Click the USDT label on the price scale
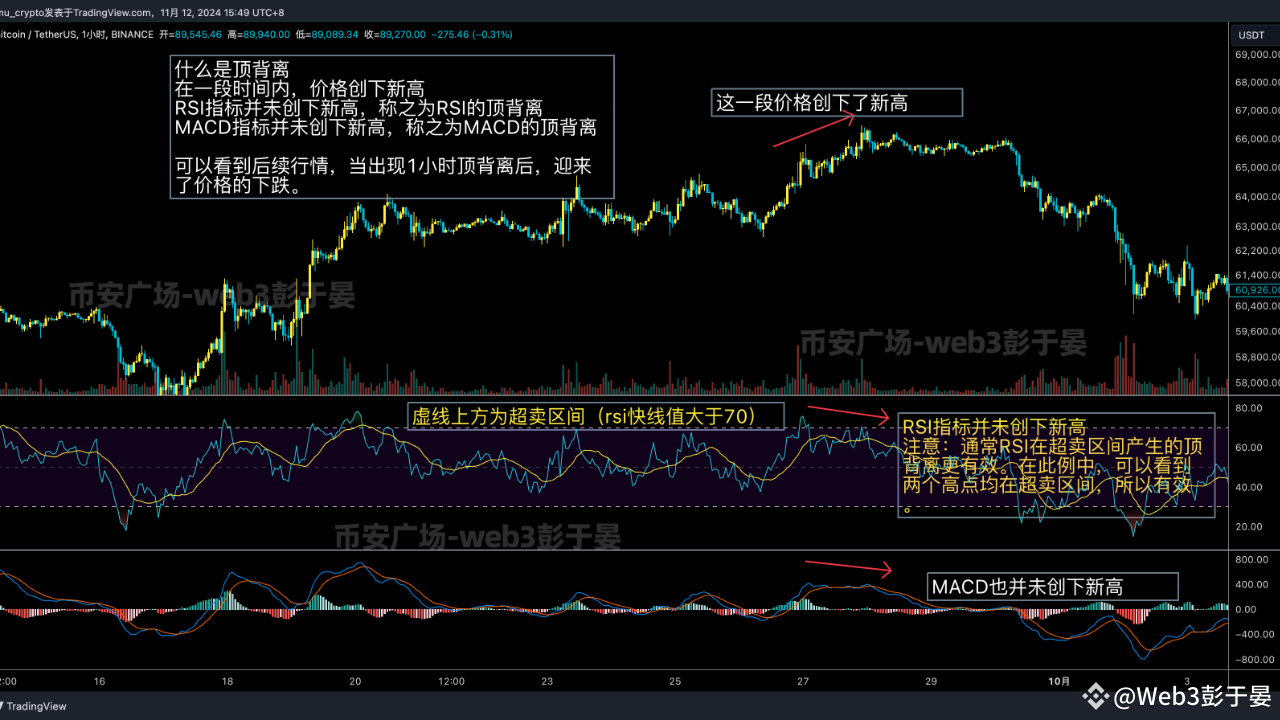The image size is (1280, 720). pos(1252,34)
